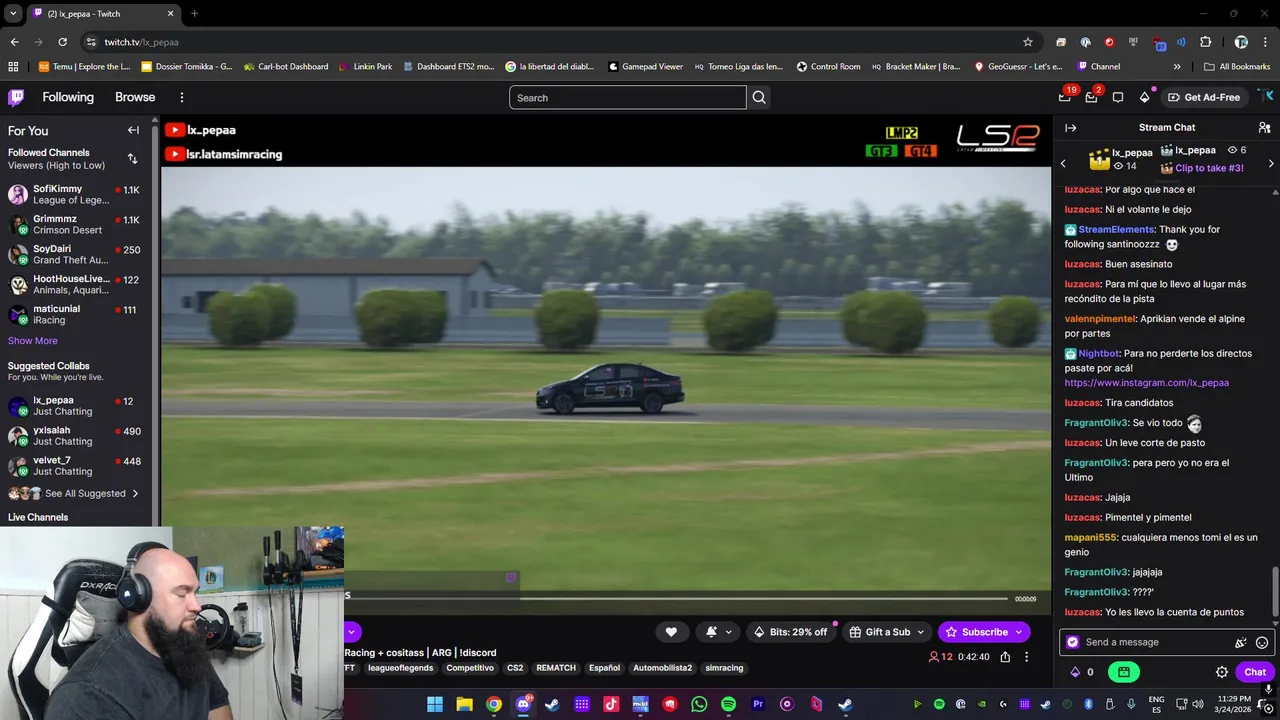The height and width of the screenshot is (720, 1280).
Task: Click the search magnifier button
Action: (x=759, y=97)
